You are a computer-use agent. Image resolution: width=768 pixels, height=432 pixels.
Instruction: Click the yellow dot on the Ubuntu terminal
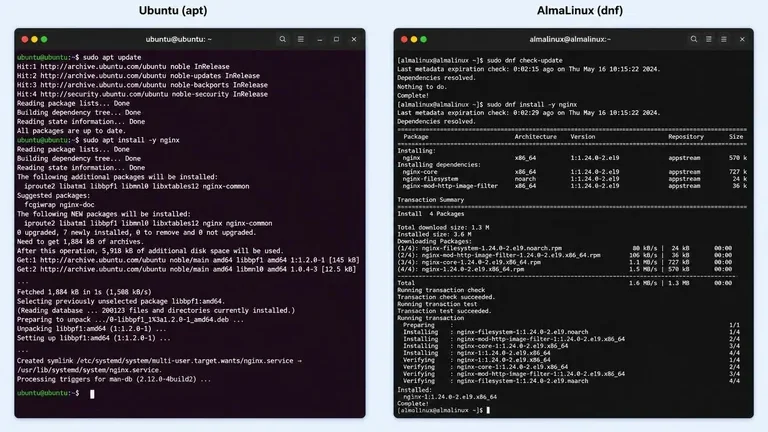34,39
